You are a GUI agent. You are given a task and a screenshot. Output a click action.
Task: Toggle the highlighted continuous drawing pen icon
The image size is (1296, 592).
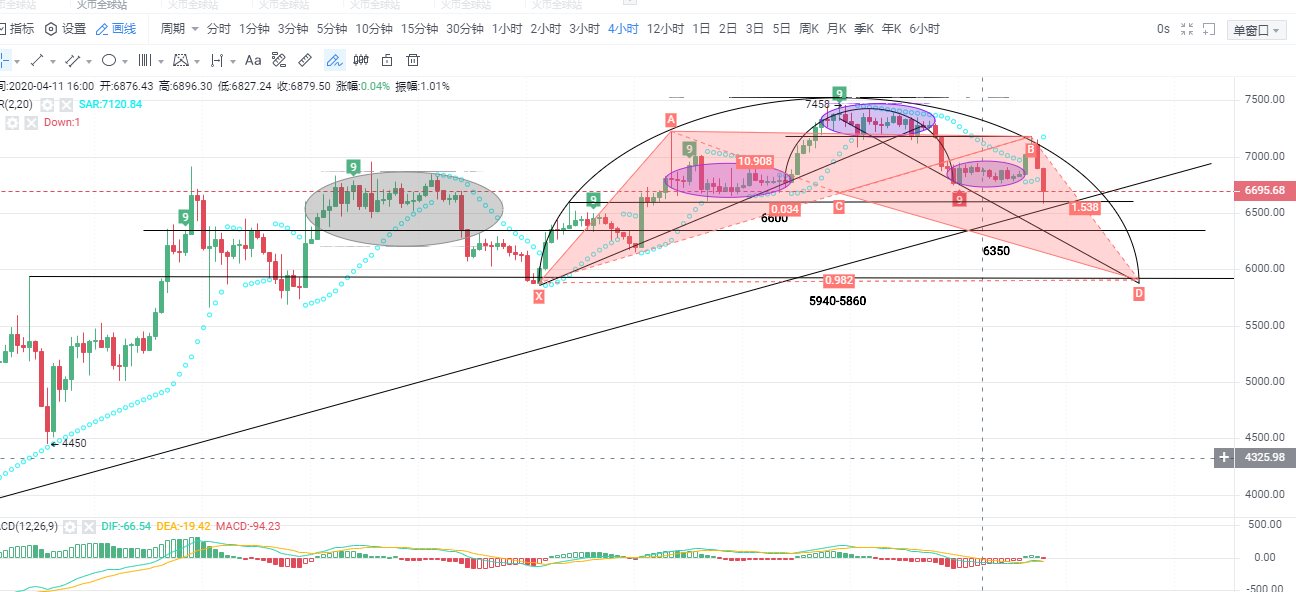point(335,60)
